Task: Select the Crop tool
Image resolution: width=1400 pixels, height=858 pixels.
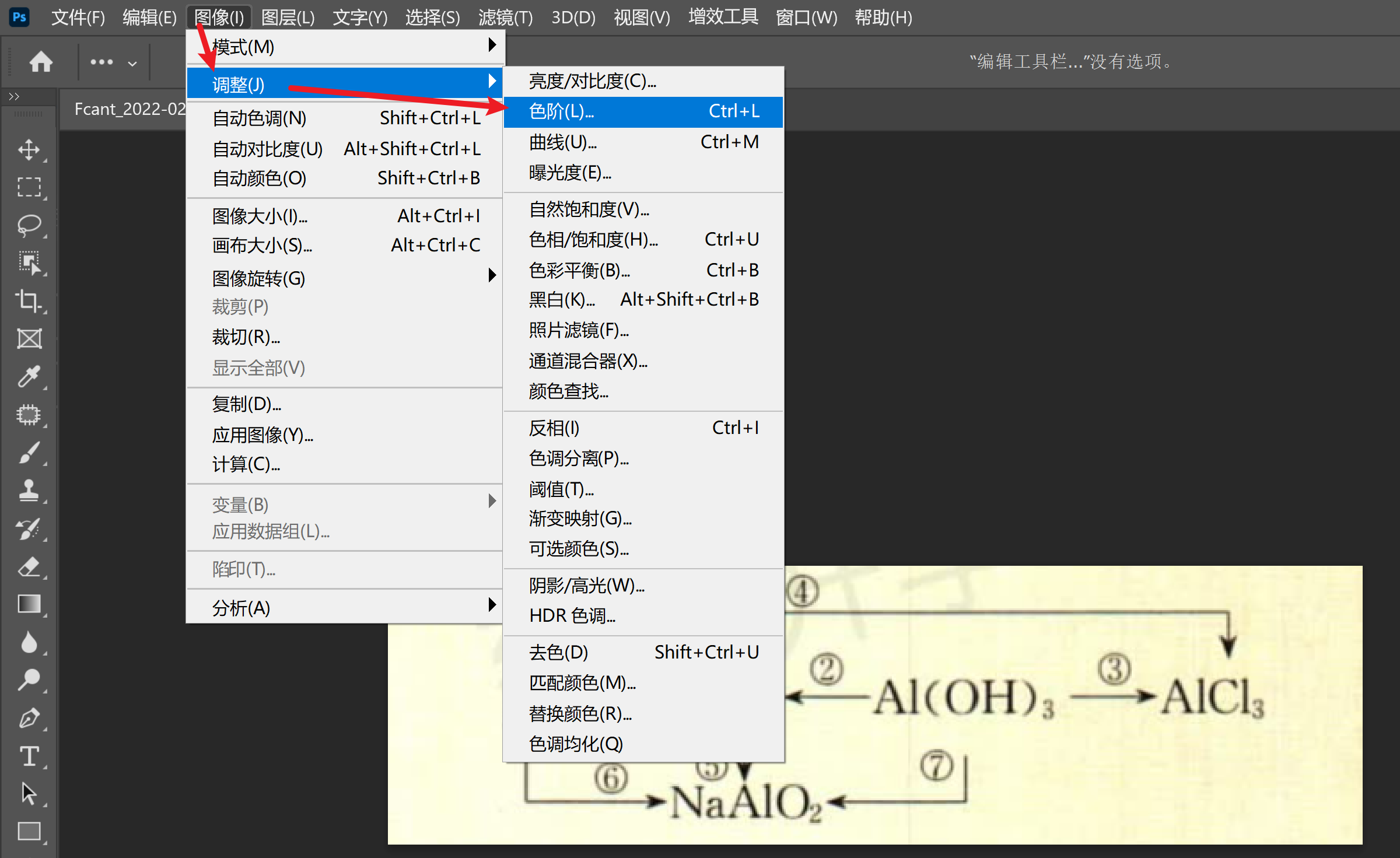Action: click(29, 300)
